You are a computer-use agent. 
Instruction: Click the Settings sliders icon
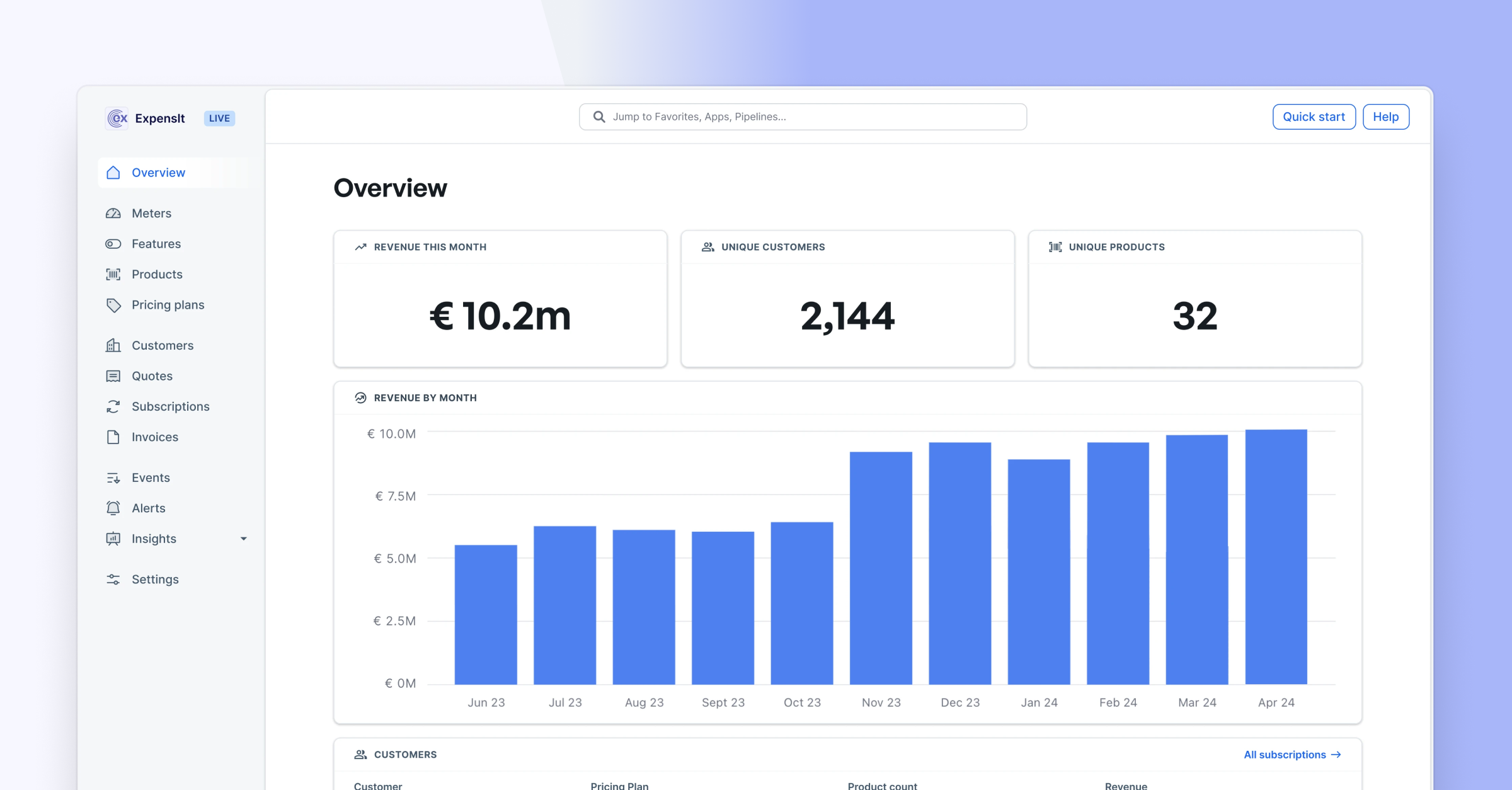tap(113, 579)
